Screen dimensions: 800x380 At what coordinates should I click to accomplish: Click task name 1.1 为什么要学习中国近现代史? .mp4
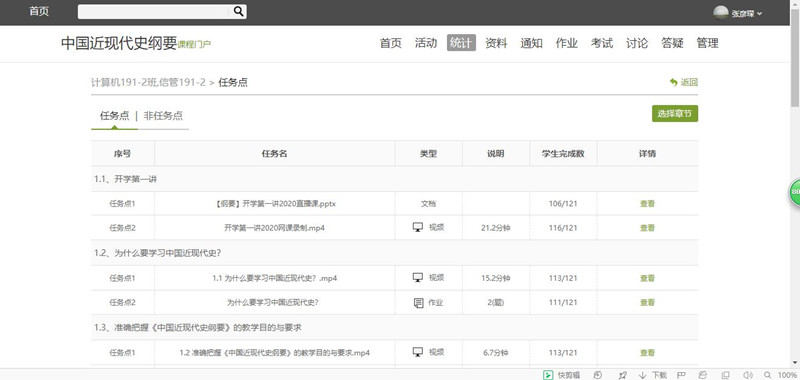click(x=274, y=278)
